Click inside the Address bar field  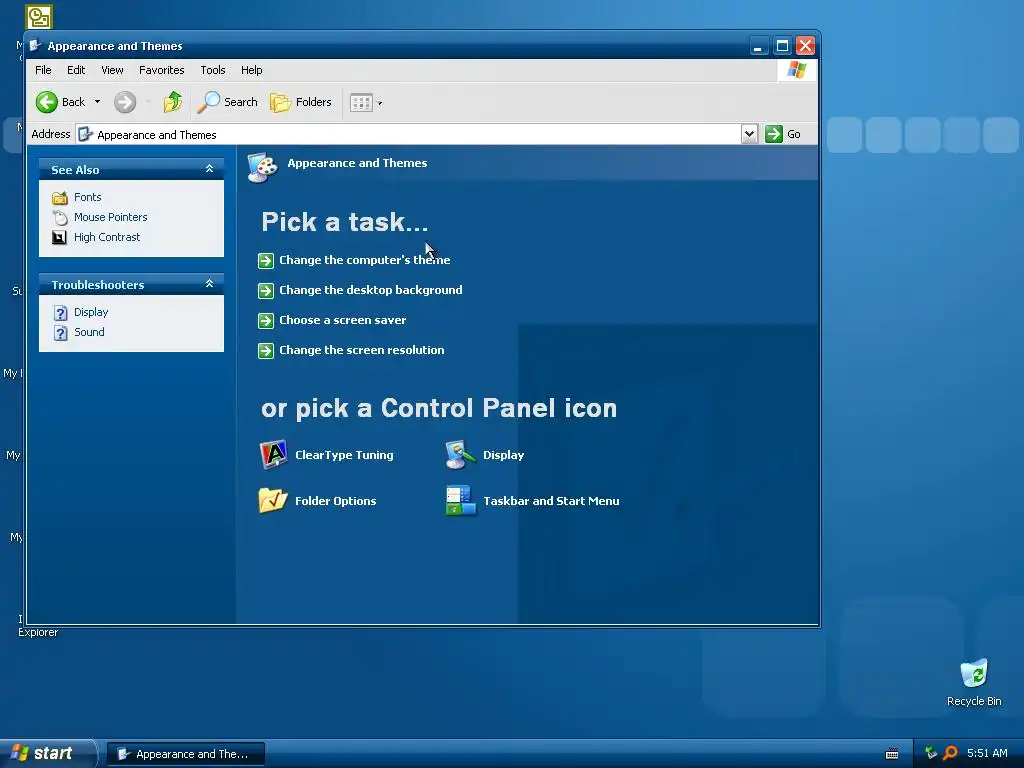409,135
